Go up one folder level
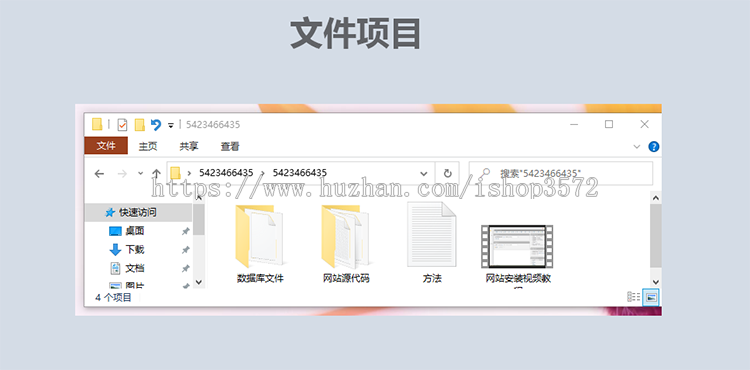Viewport: 750px width, 370px height. click(x=156, y=174)
